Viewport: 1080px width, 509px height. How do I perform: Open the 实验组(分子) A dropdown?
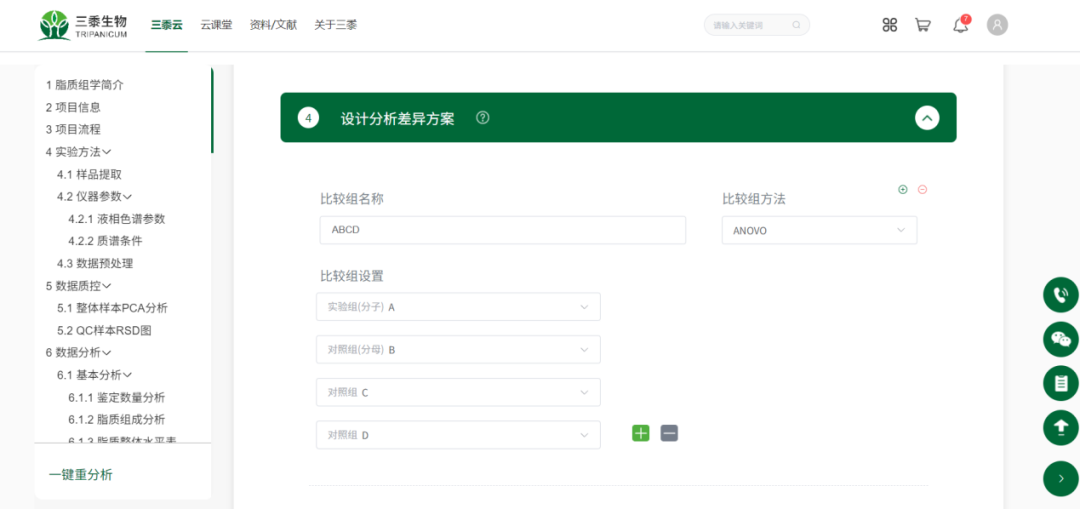click(x=458, y=307)
